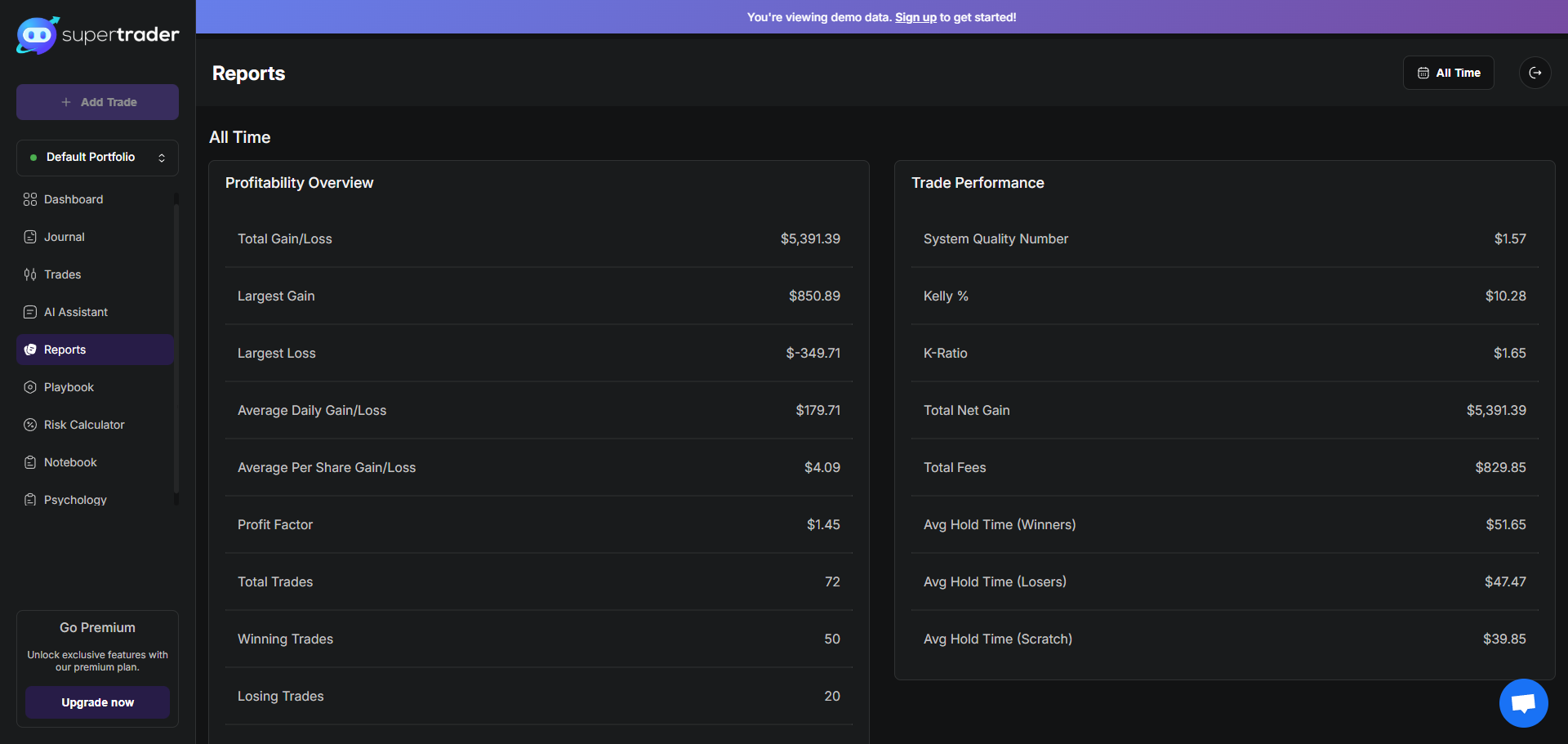
Task: Click the Risk Calculator percent icon
Action: pyautogui.click(x=30, y=425)
